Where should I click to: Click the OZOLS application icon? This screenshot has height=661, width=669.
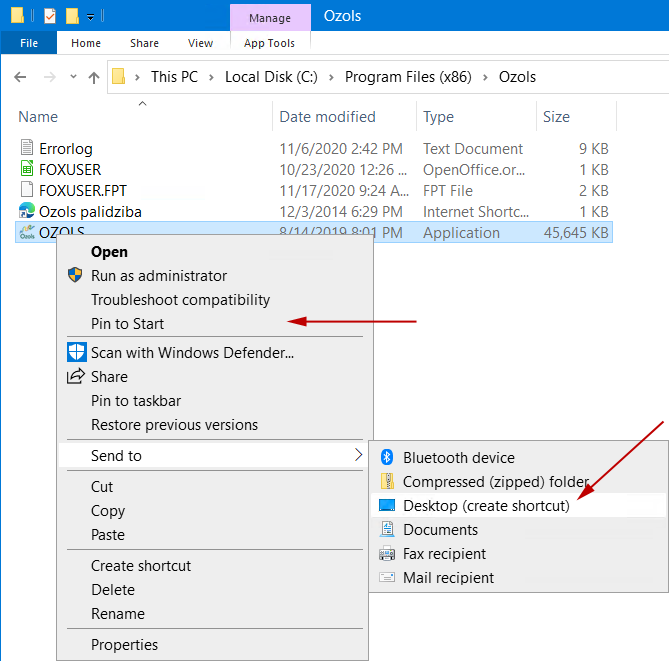tap(27, 232)
